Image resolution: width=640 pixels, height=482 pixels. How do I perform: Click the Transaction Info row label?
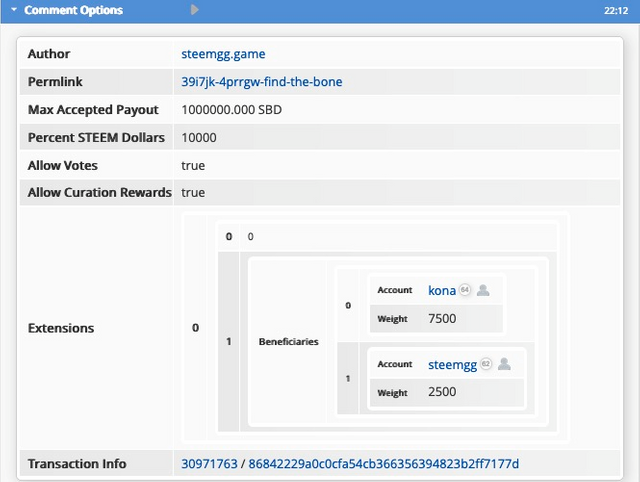tap(77, 464)
